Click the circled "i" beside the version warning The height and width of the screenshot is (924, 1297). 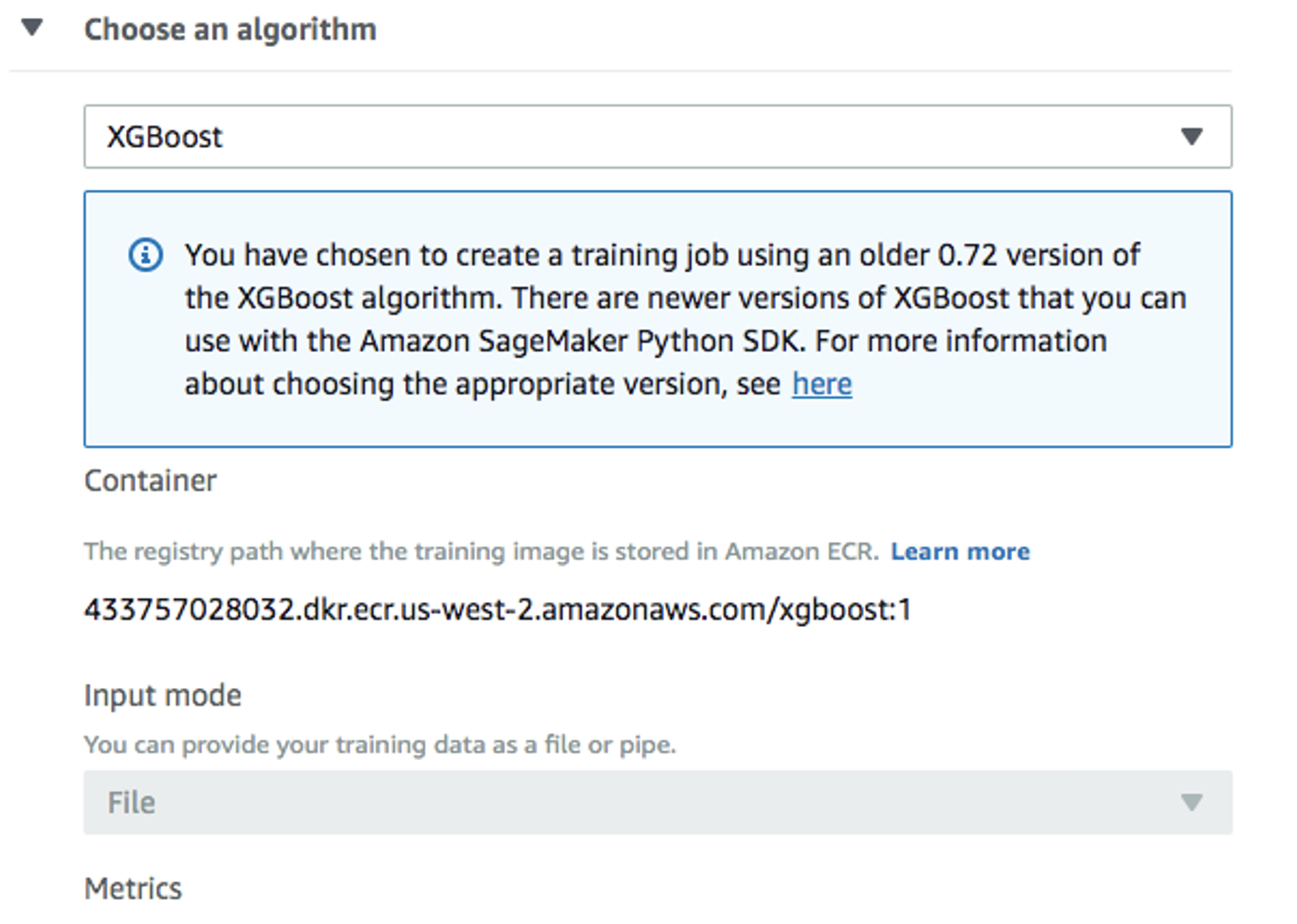(x=146, y=254)
